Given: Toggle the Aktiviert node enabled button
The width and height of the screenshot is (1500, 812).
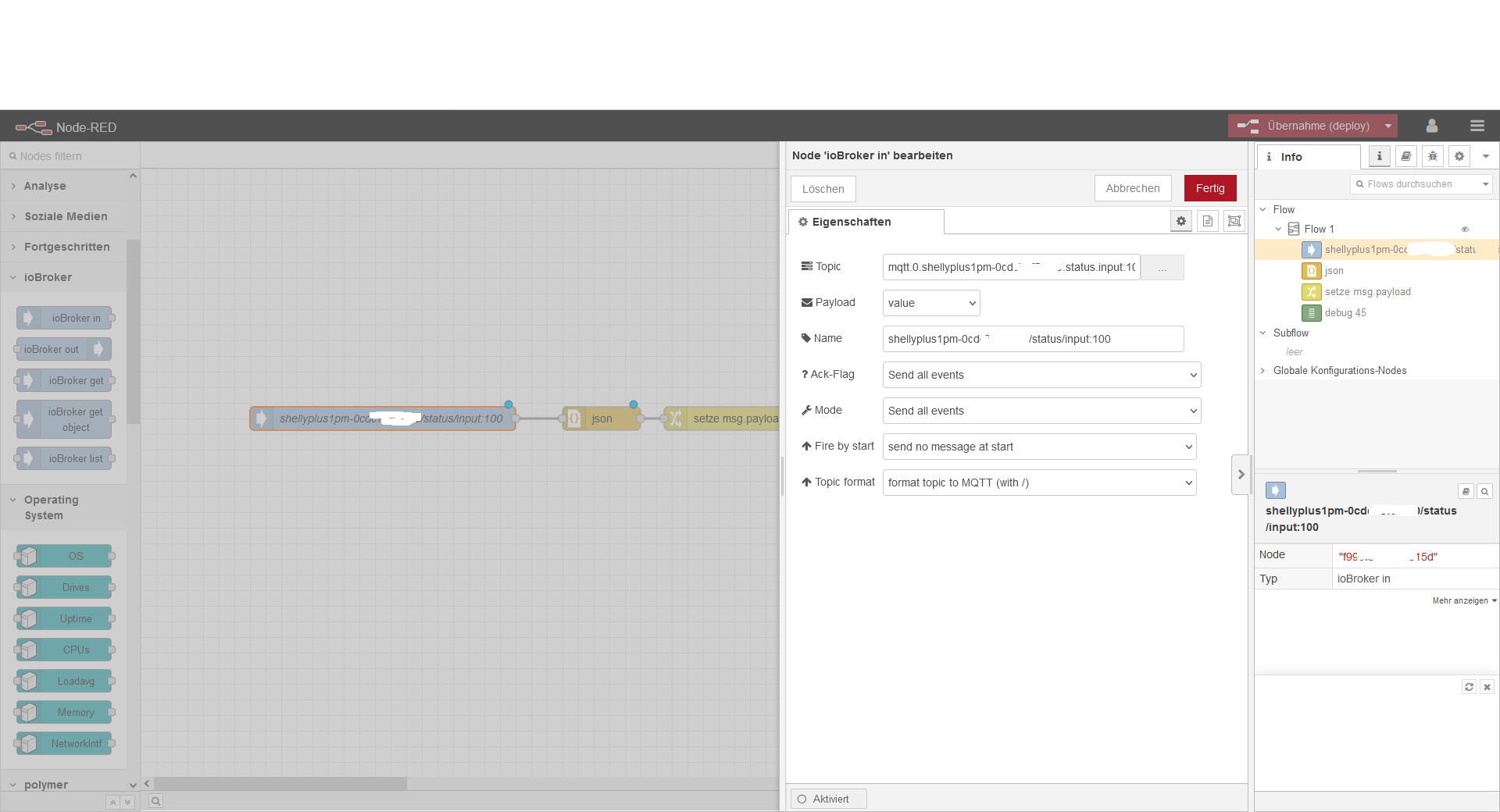Looking at the screenshot, I should pos(828,799).
